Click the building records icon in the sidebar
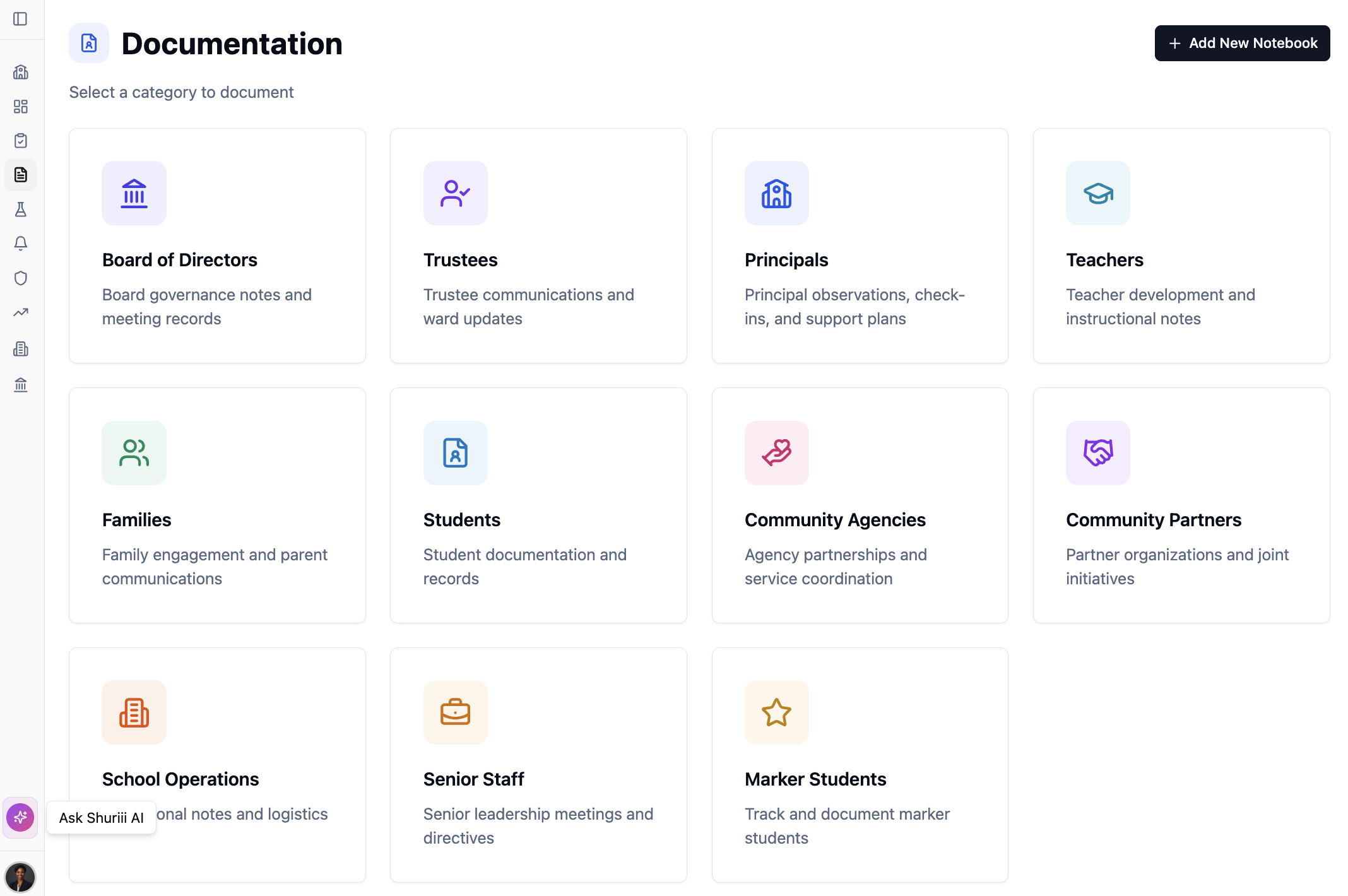This screenshot has width=1348, height=896. tap(21, 349)
